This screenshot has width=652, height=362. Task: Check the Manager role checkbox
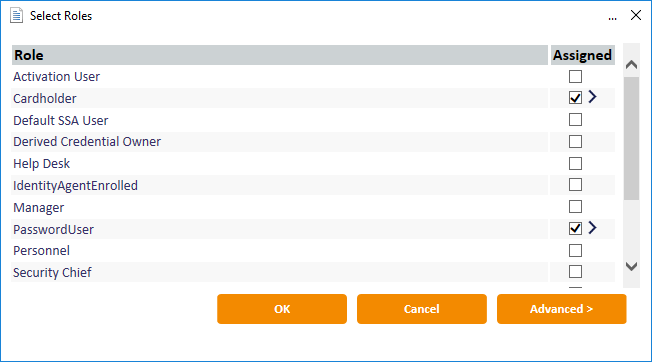point(575,207)
